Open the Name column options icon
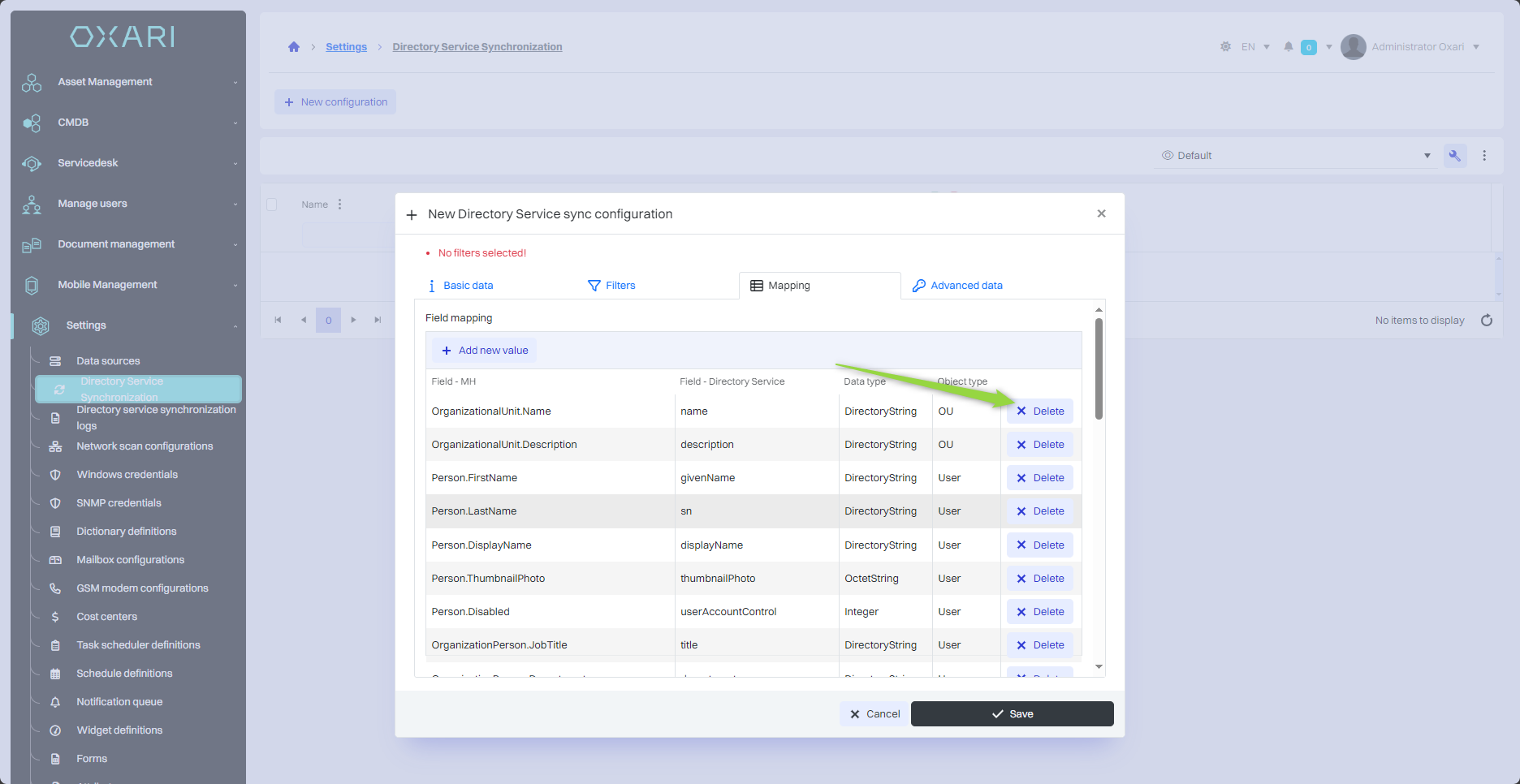 point(339,205)
